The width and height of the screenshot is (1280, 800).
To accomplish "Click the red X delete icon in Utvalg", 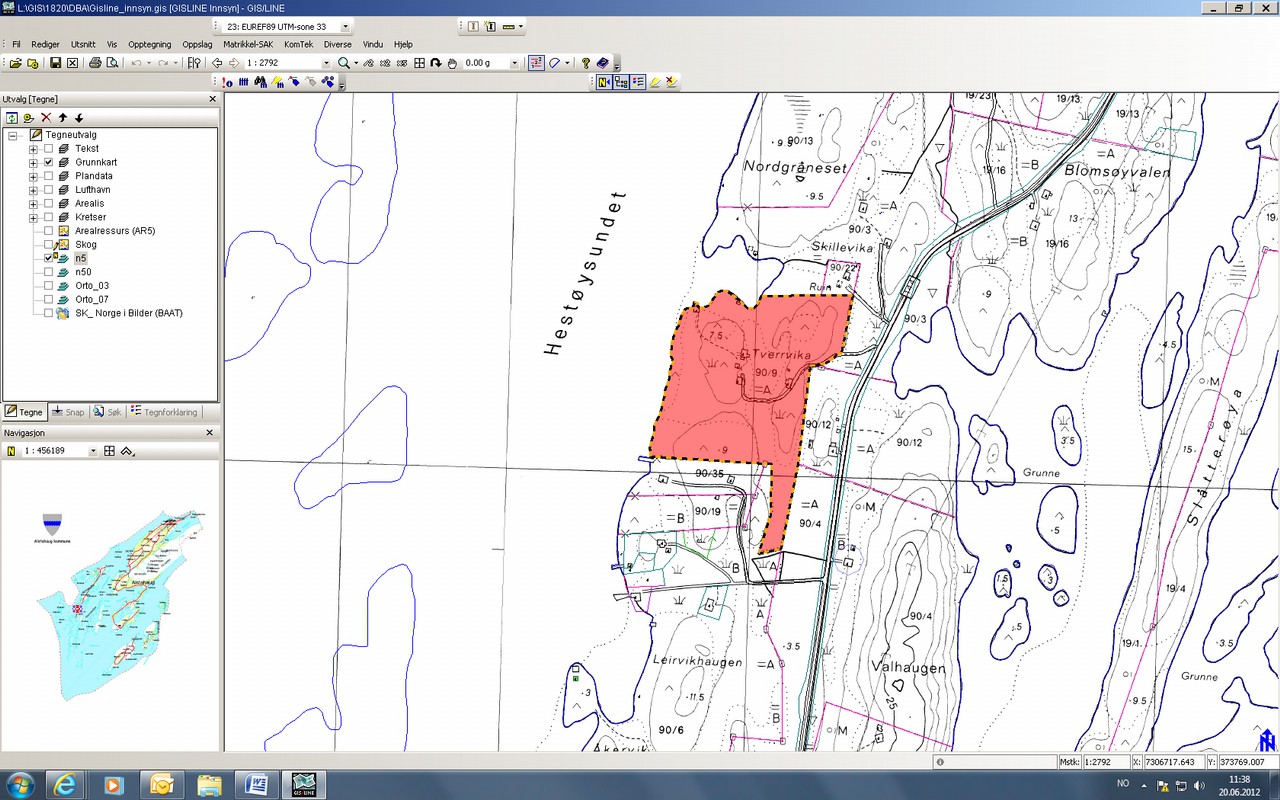I will coord(45,117).
